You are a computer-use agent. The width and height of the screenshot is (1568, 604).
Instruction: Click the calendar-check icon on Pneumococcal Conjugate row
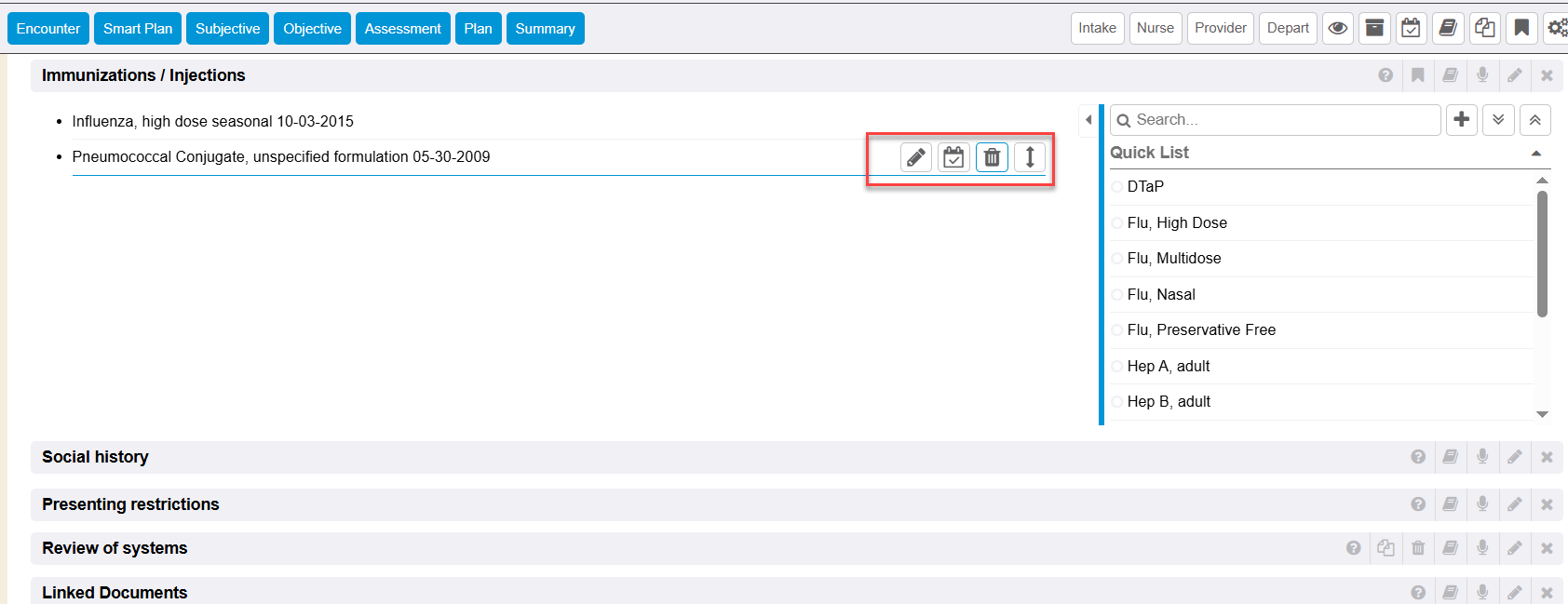(x=953, y=157)
